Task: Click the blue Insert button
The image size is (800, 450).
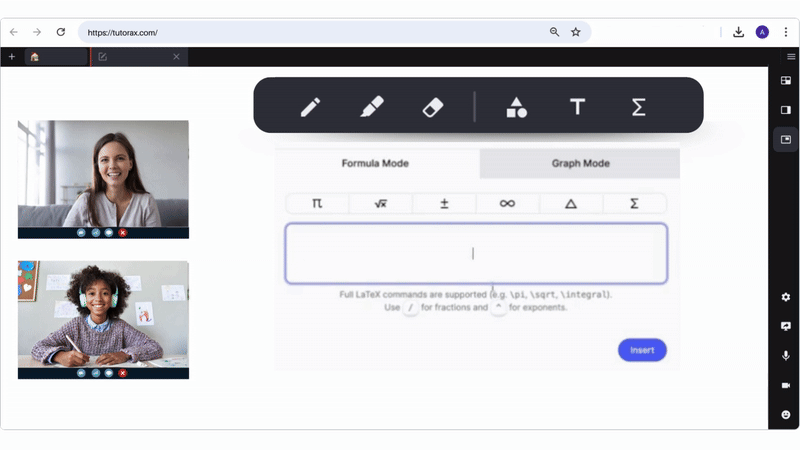Action: pos(642,350)
